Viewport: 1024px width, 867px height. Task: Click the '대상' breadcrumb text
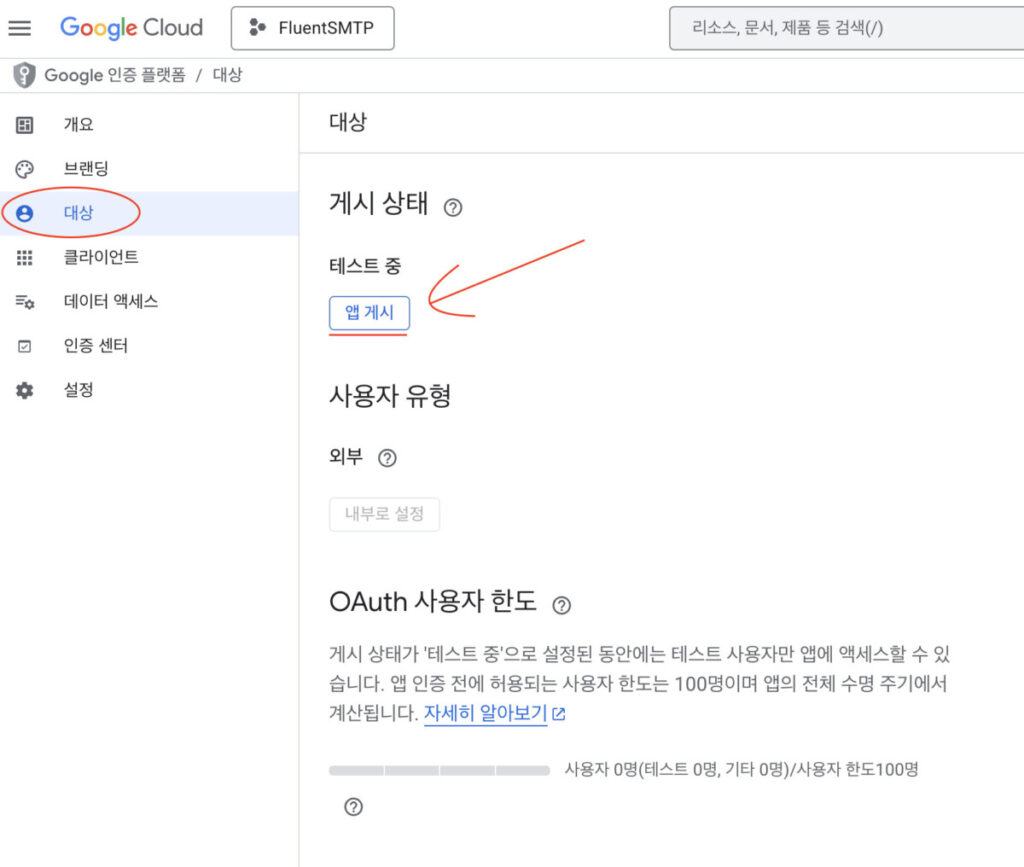[227, 75]
